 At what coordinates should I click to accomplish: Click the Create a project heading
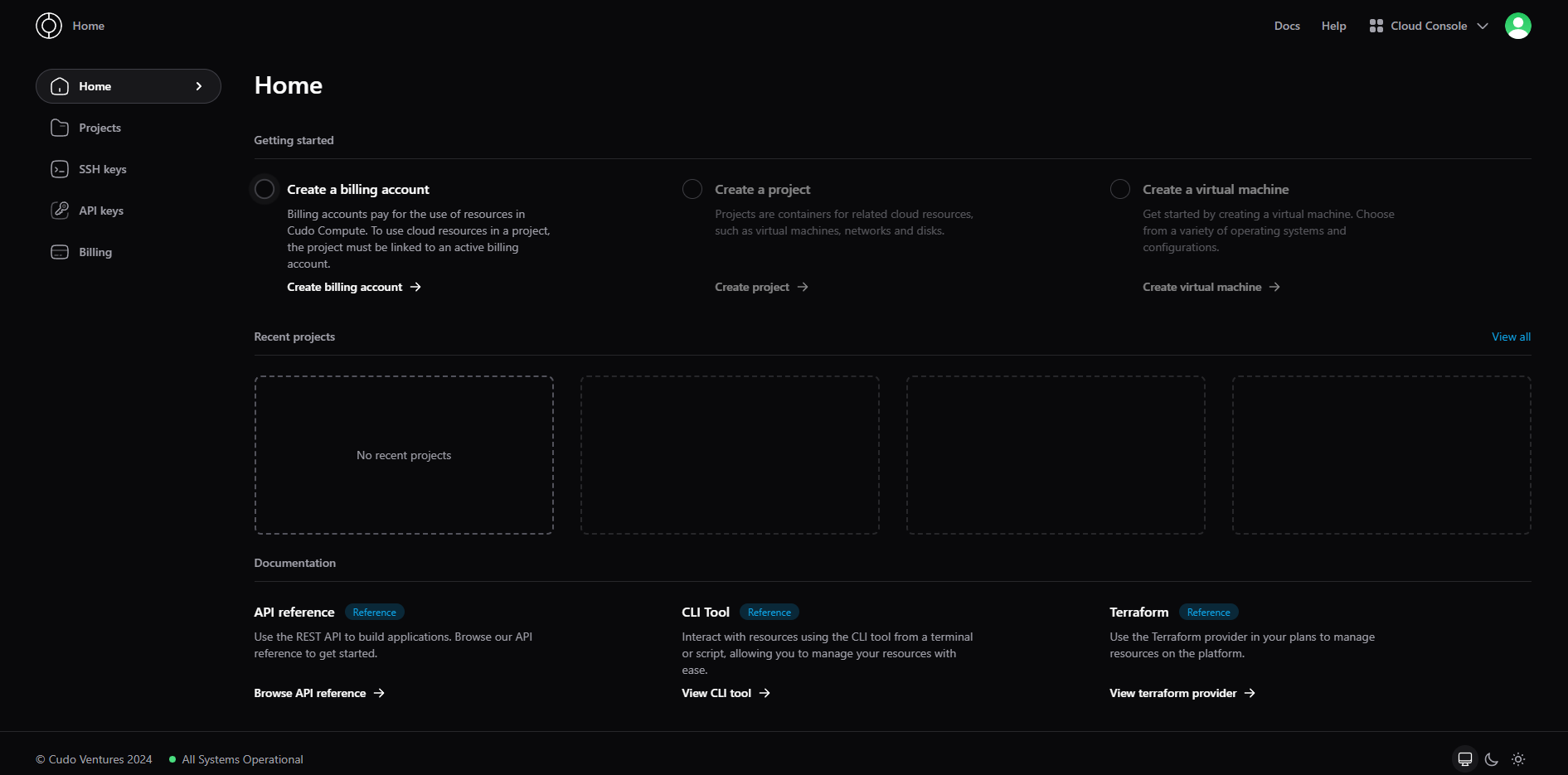pos(762,190)
